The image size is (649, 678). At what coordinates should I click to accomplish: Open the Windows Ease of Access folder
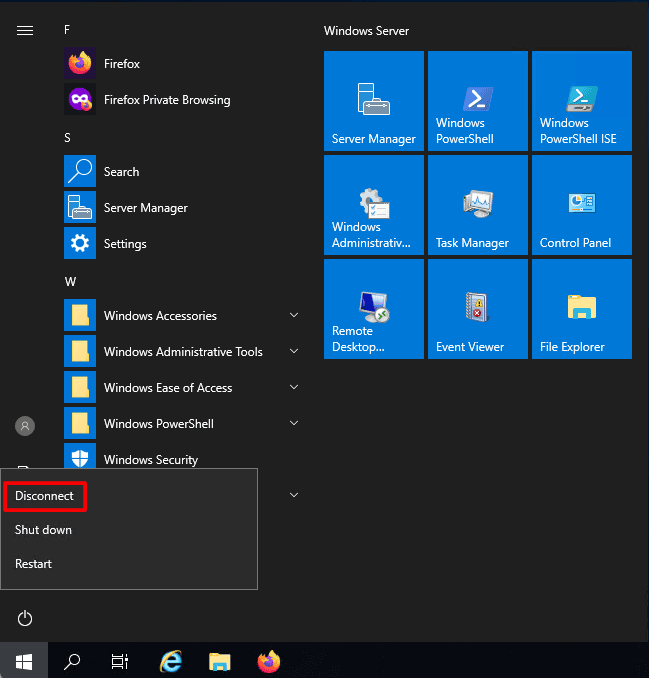(182, 387)
